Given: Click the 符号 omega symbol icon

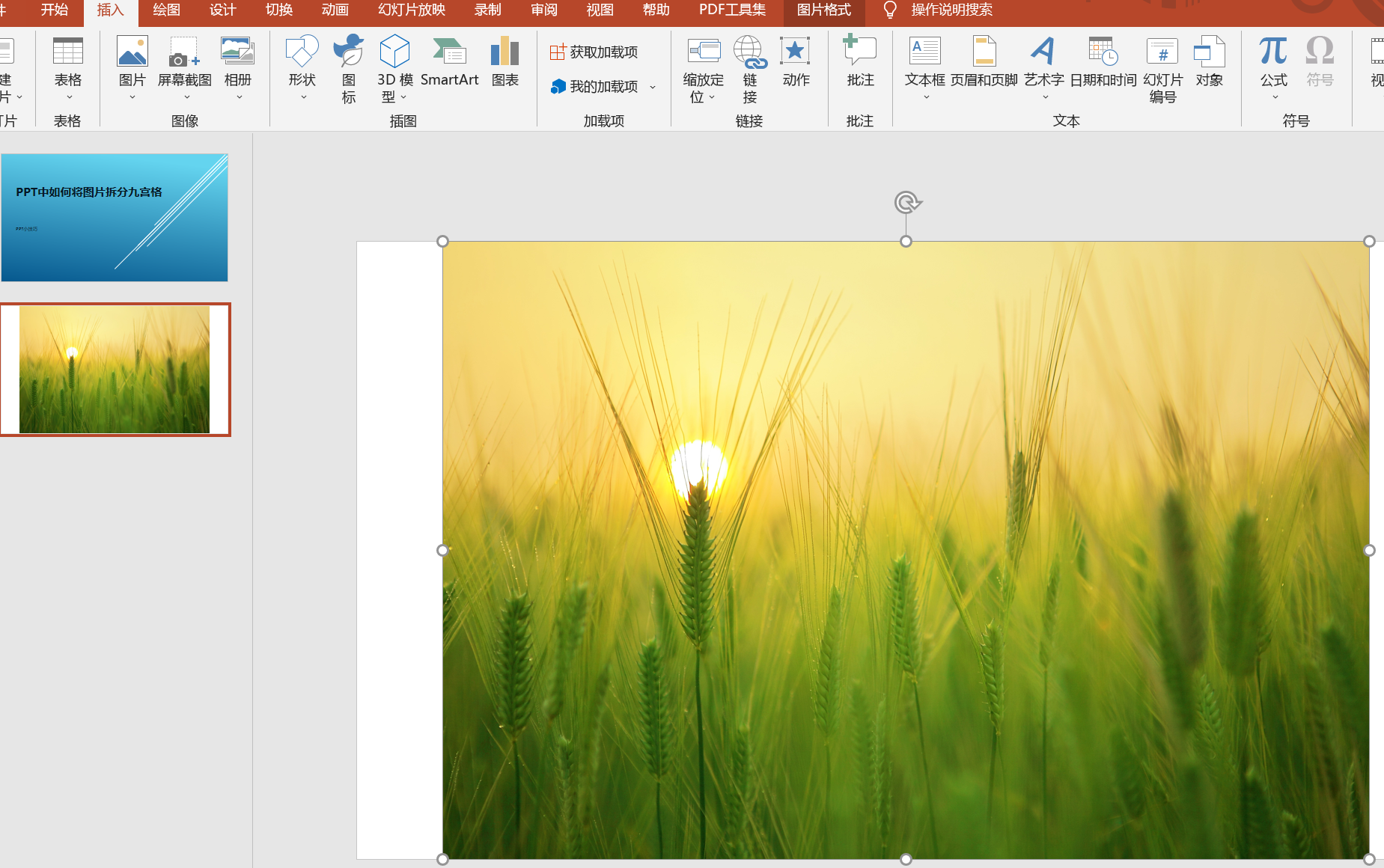Looking at the screenshot, I should (x=1320, y=51).
